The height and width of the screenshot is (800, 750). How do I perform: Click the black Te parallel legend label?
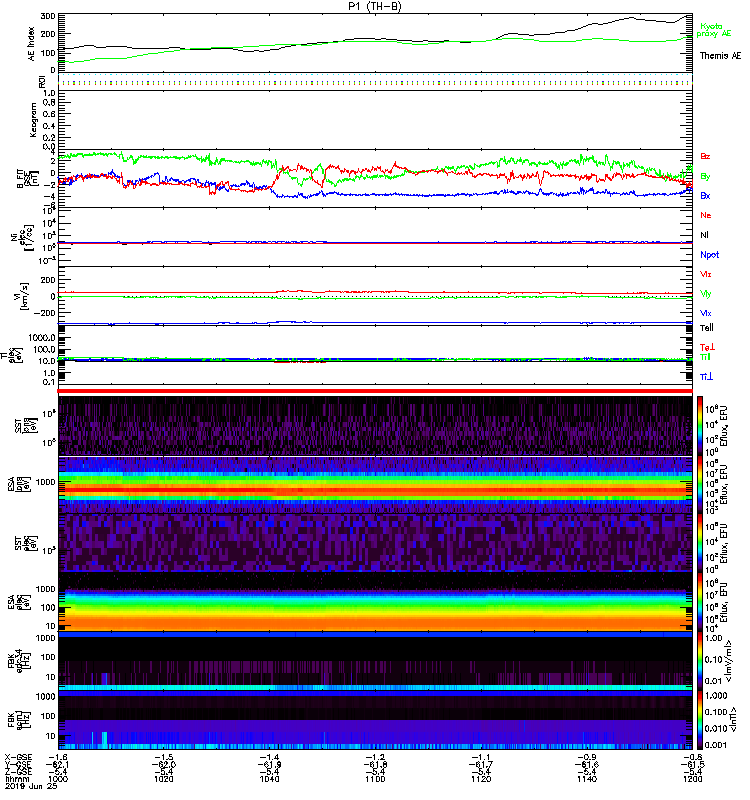(x=707, y=328)
